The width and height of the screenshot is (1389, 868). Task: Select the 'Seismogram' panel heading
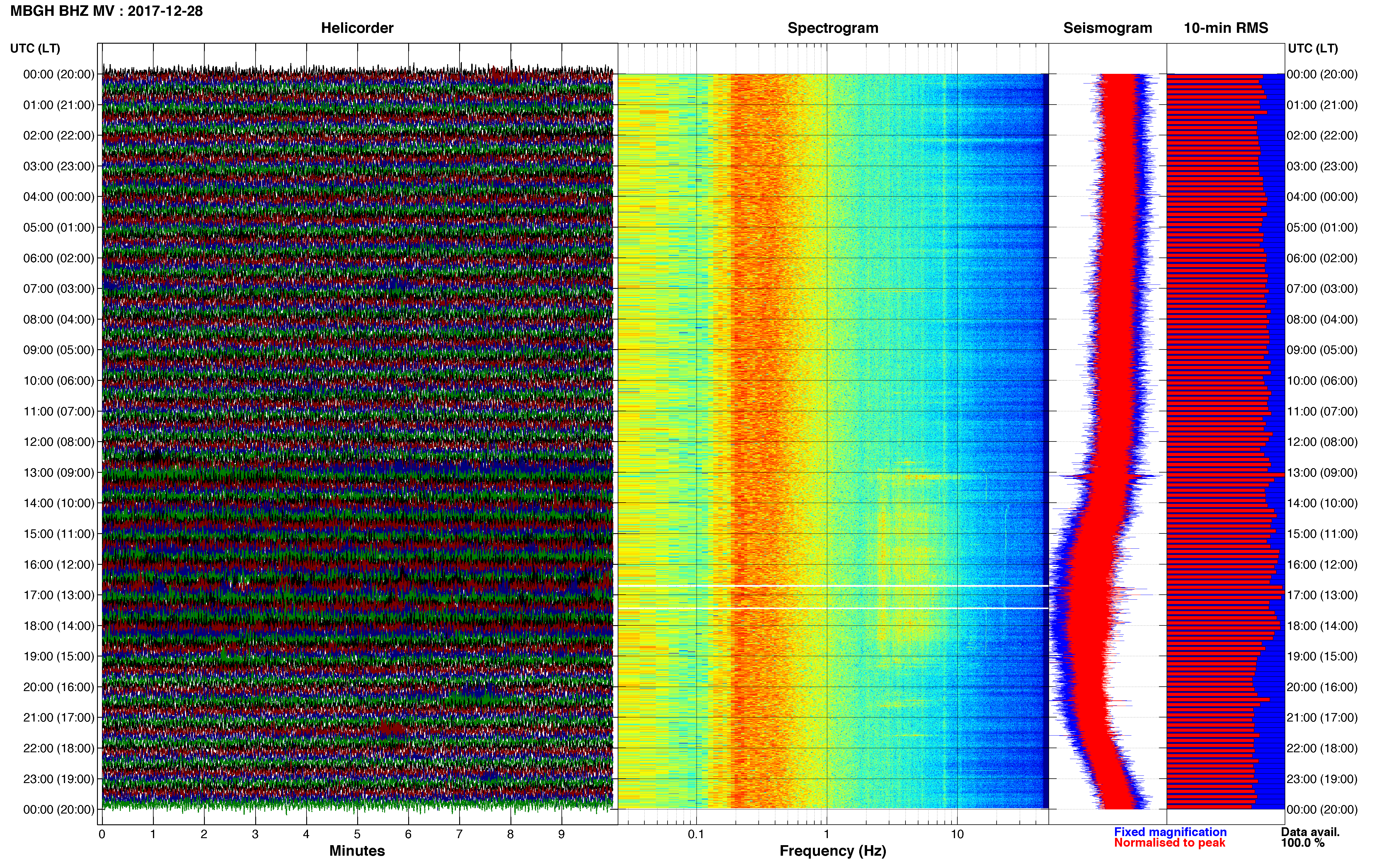pos(1108,28)
